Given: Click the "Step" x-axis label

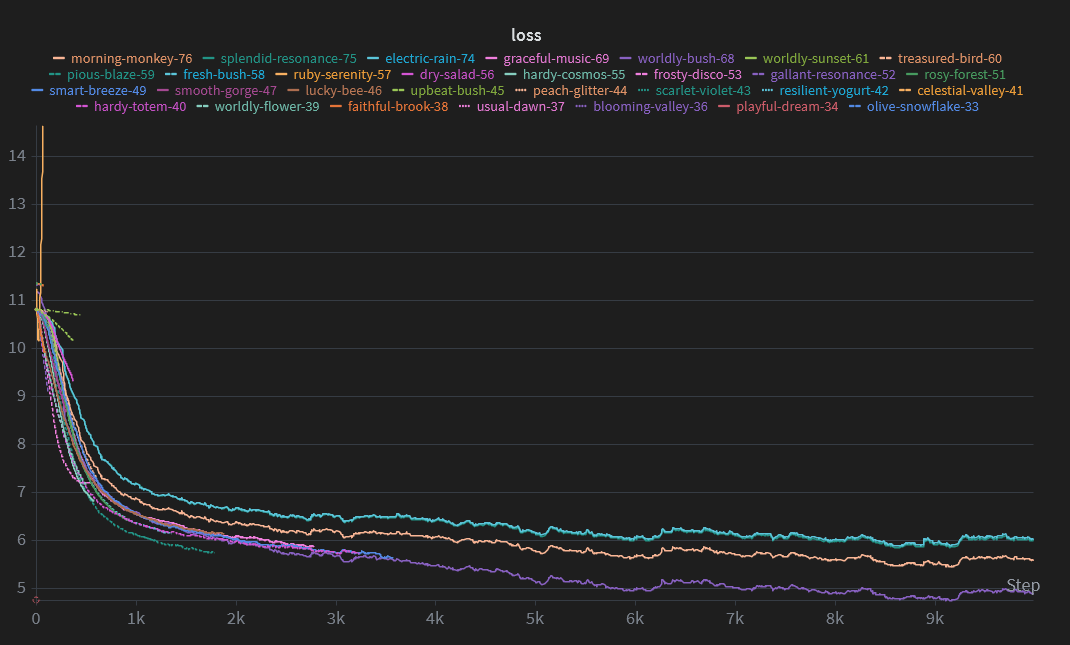Looking at the screenshot, I should pos(1022,586).
